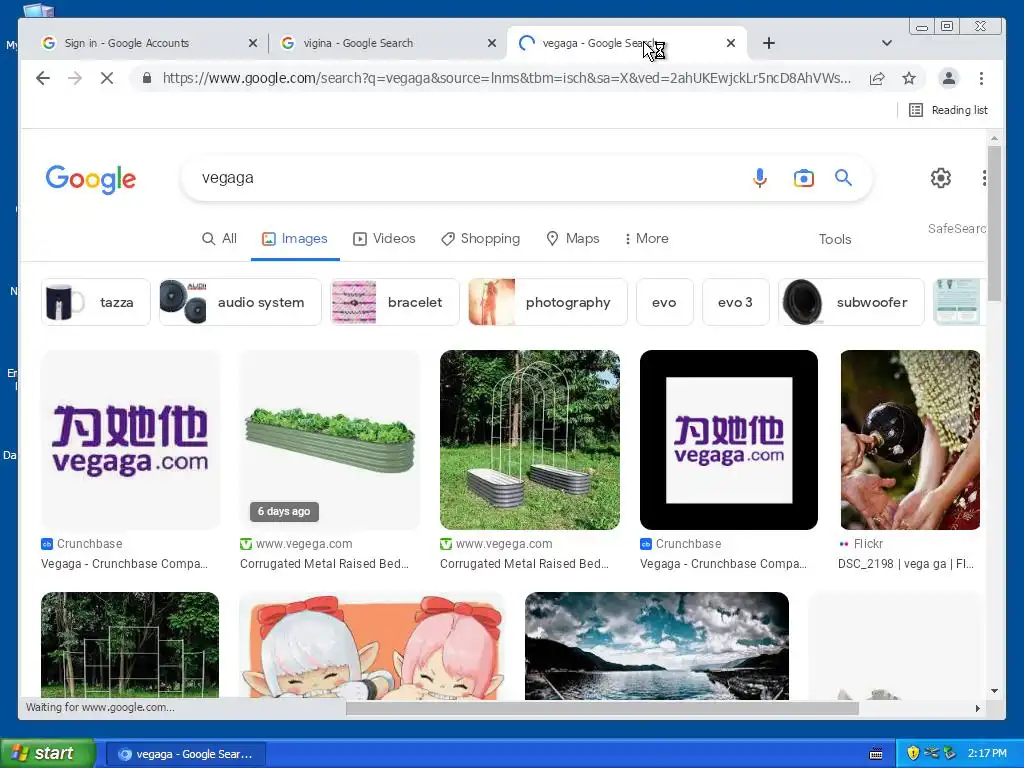The height and width of the screenshot is (768, 1024).
Task: Click the browser address bar URL
Action: [x=506, y=78]
